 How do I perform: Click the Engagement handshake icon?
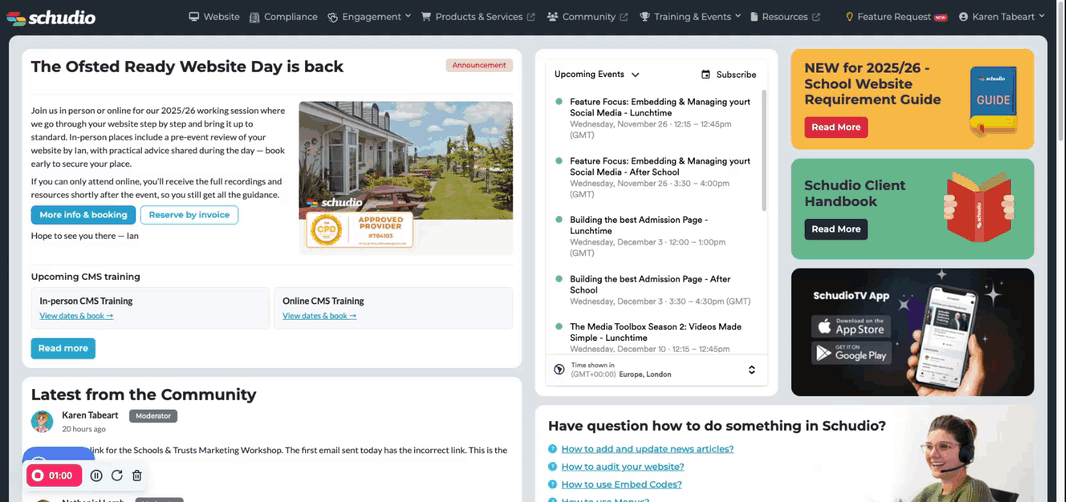pos(332,17)
